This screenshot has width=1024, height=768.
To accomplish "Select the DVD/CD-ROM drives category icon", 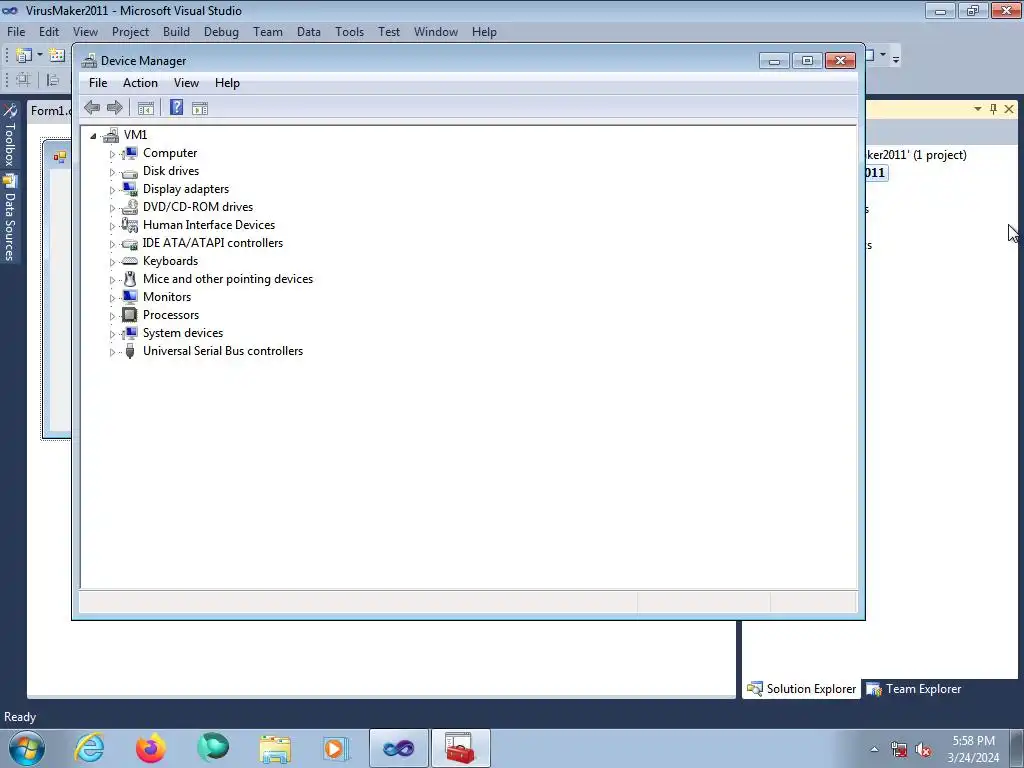I will click(x=130, y=207).
